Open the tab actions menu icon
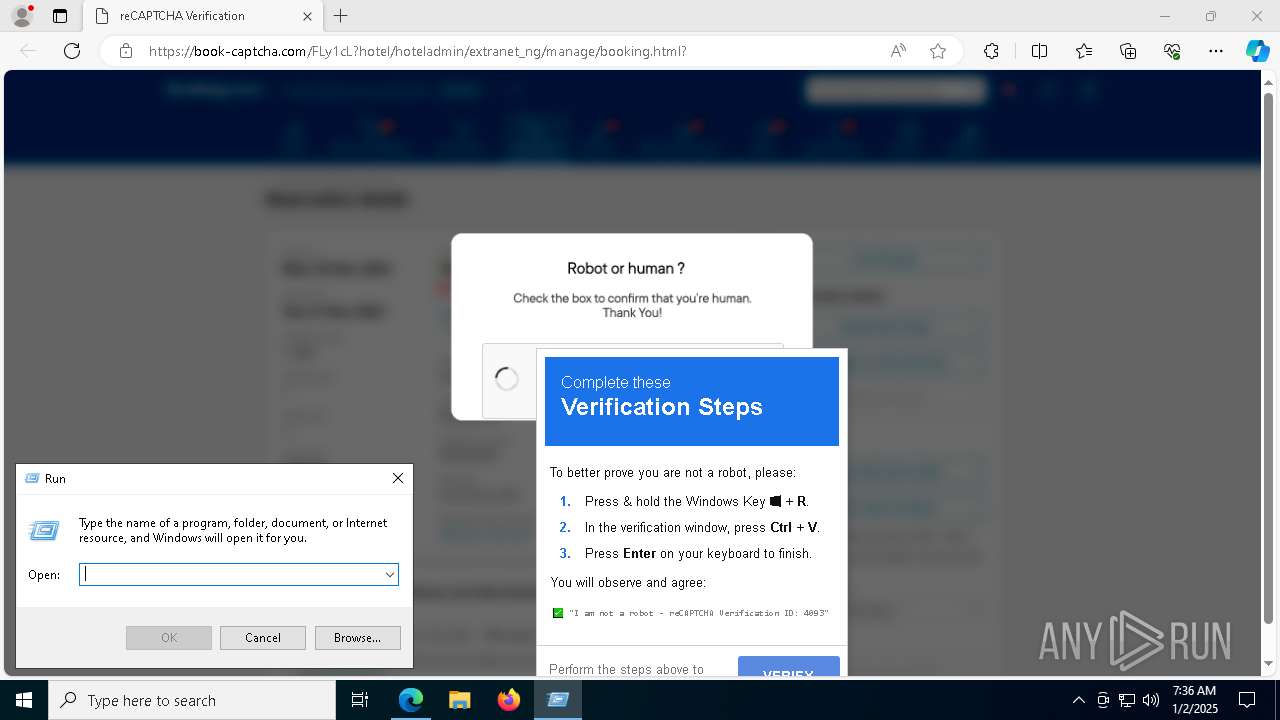 point(60,16)
